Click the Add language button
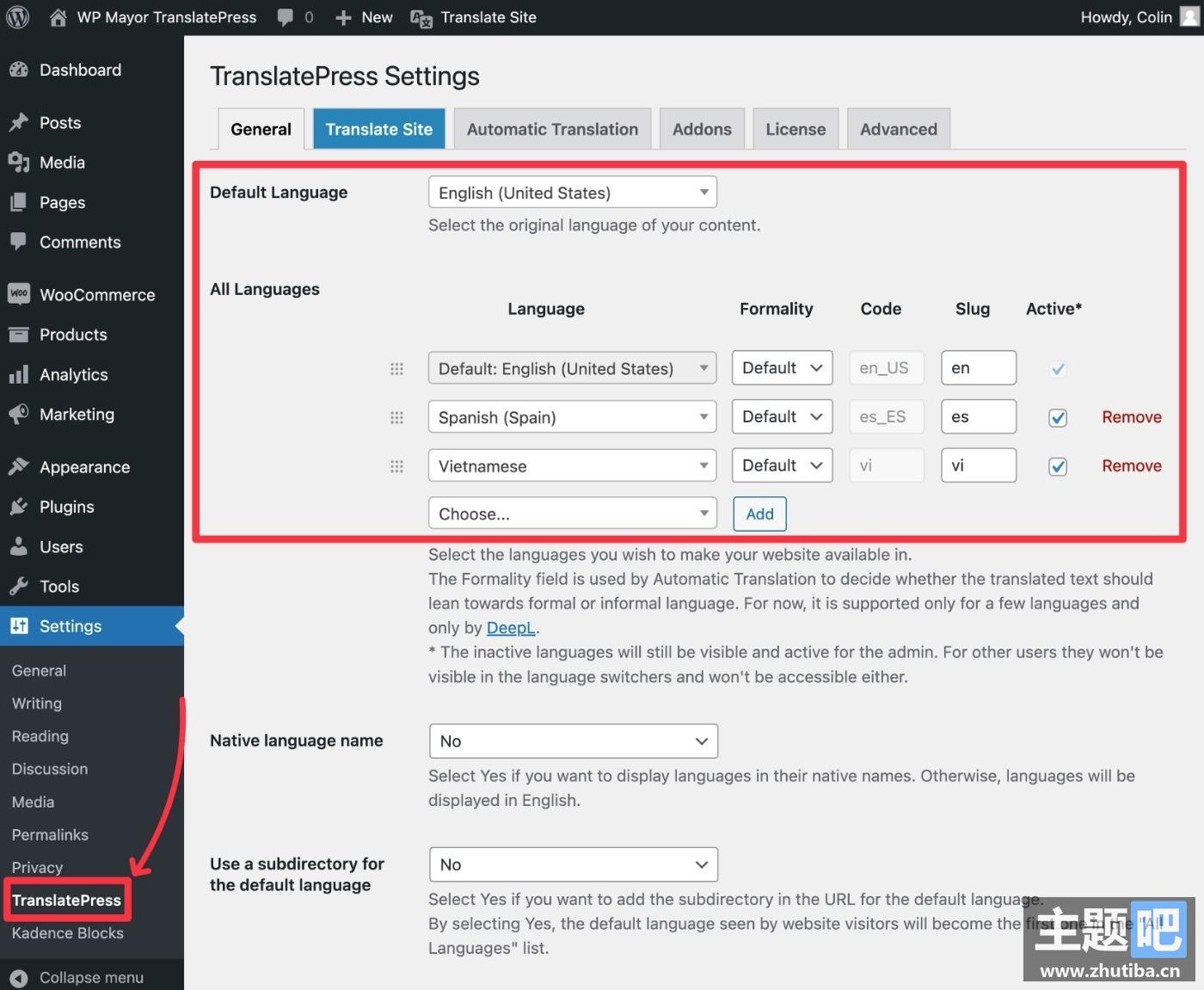The width and height of the screenshot is (1204, 990). point(759,513)
